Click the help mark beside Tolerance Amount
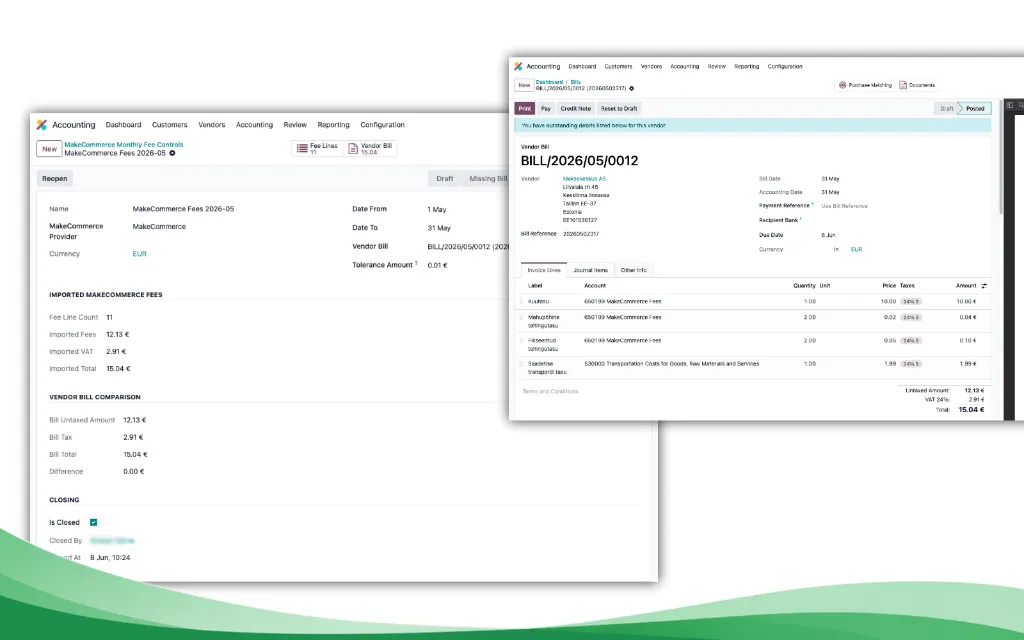Viewport: 1024px width, 640px height. coord(416,263)
